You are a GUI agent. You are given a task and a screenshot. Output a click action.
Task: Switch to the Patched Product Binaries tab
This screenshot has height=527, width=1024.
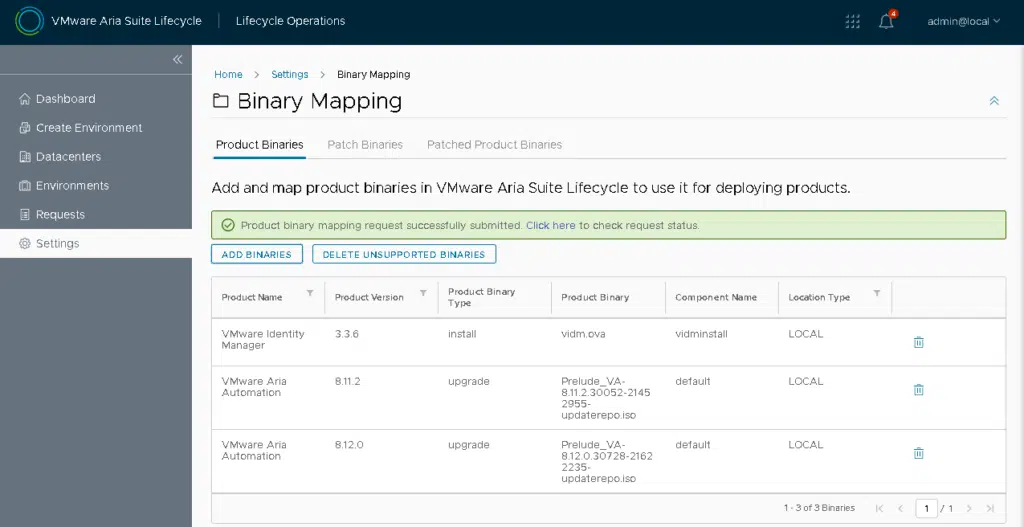[x=494, y=144]
